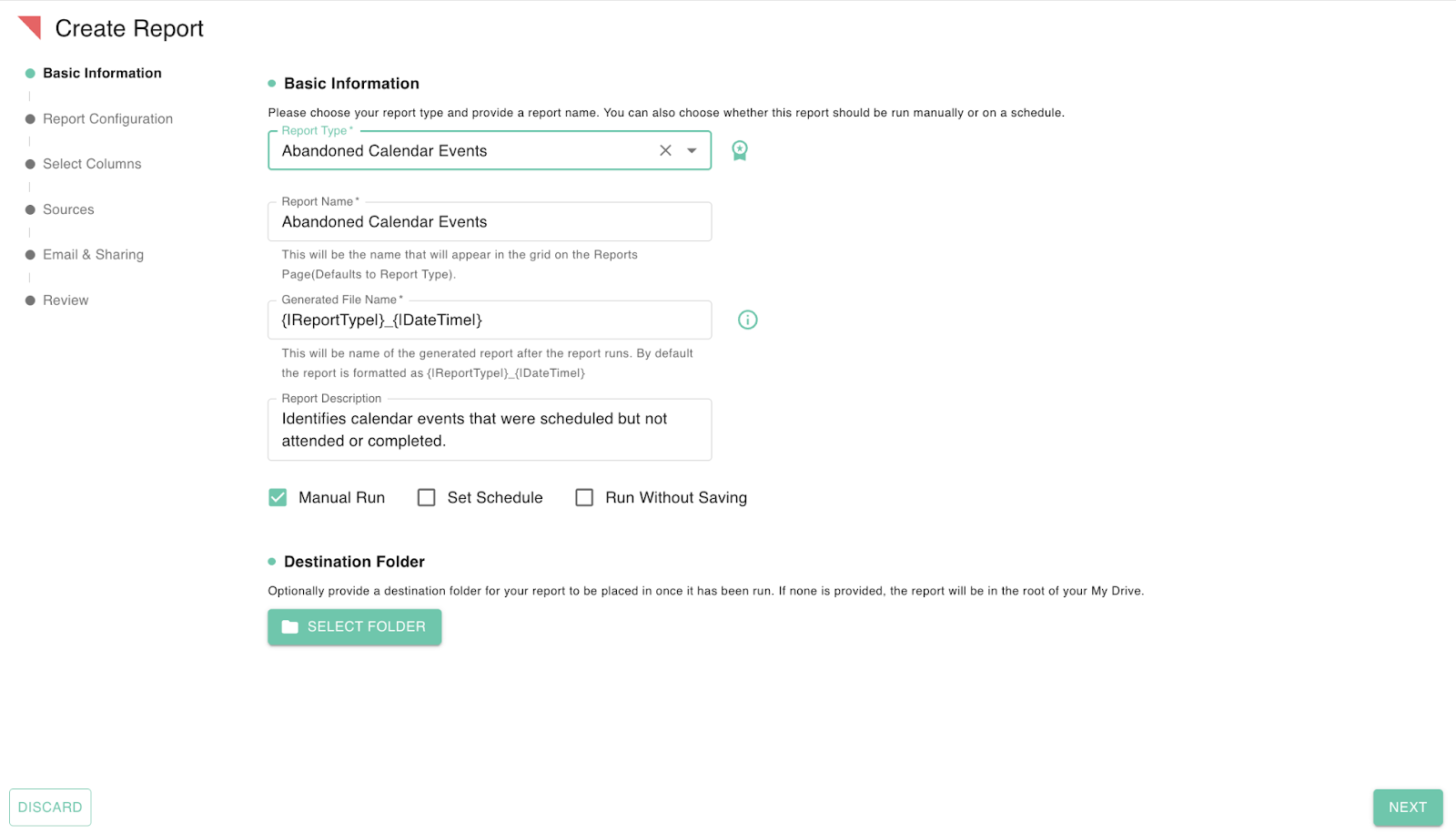Click the green dot beside Destination Folder heading
The height and width of the screenshot is (834, 1456).
270,562
